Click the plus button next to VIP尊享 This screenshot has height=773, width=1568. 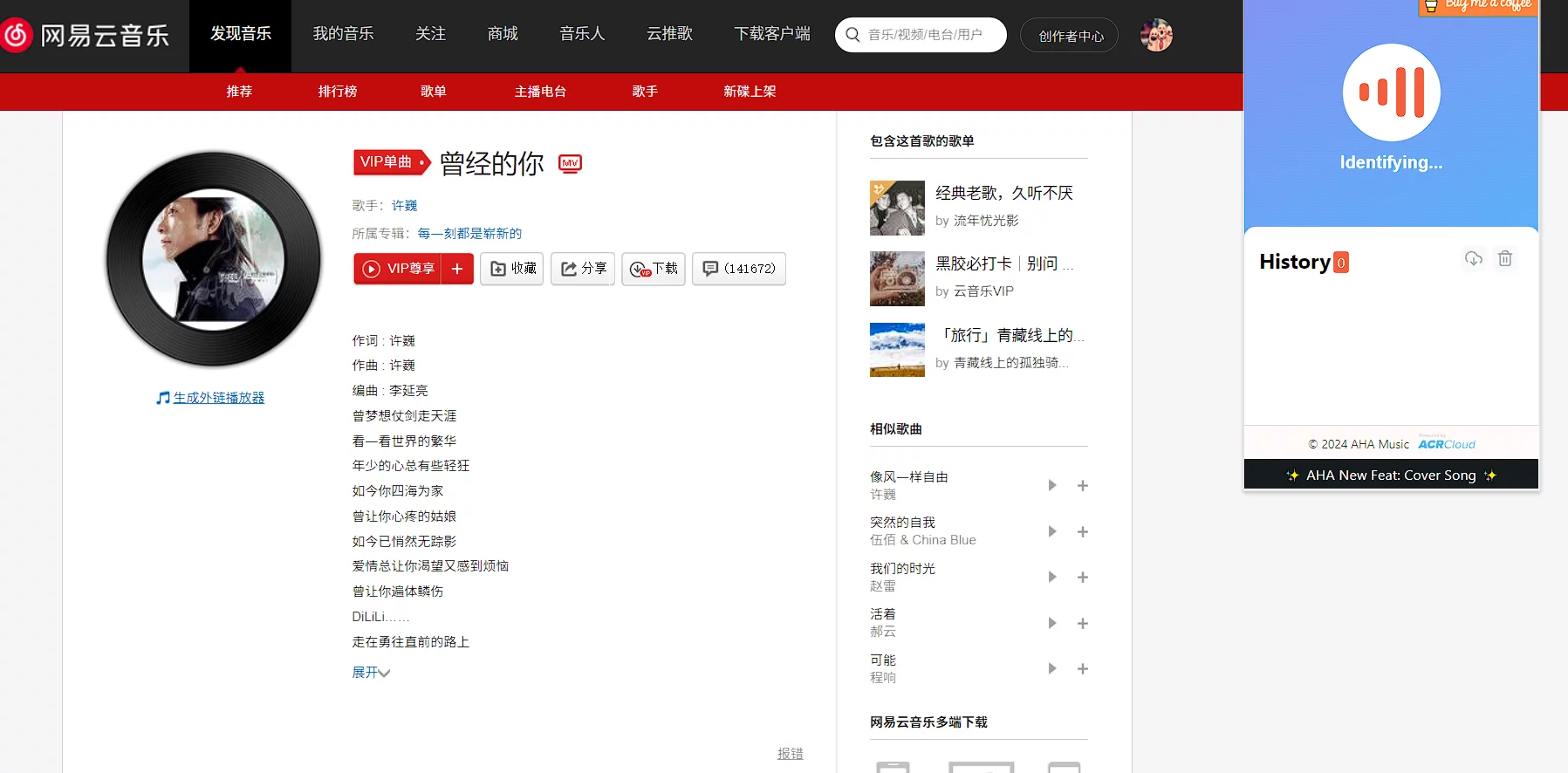[x=457, y=269]
